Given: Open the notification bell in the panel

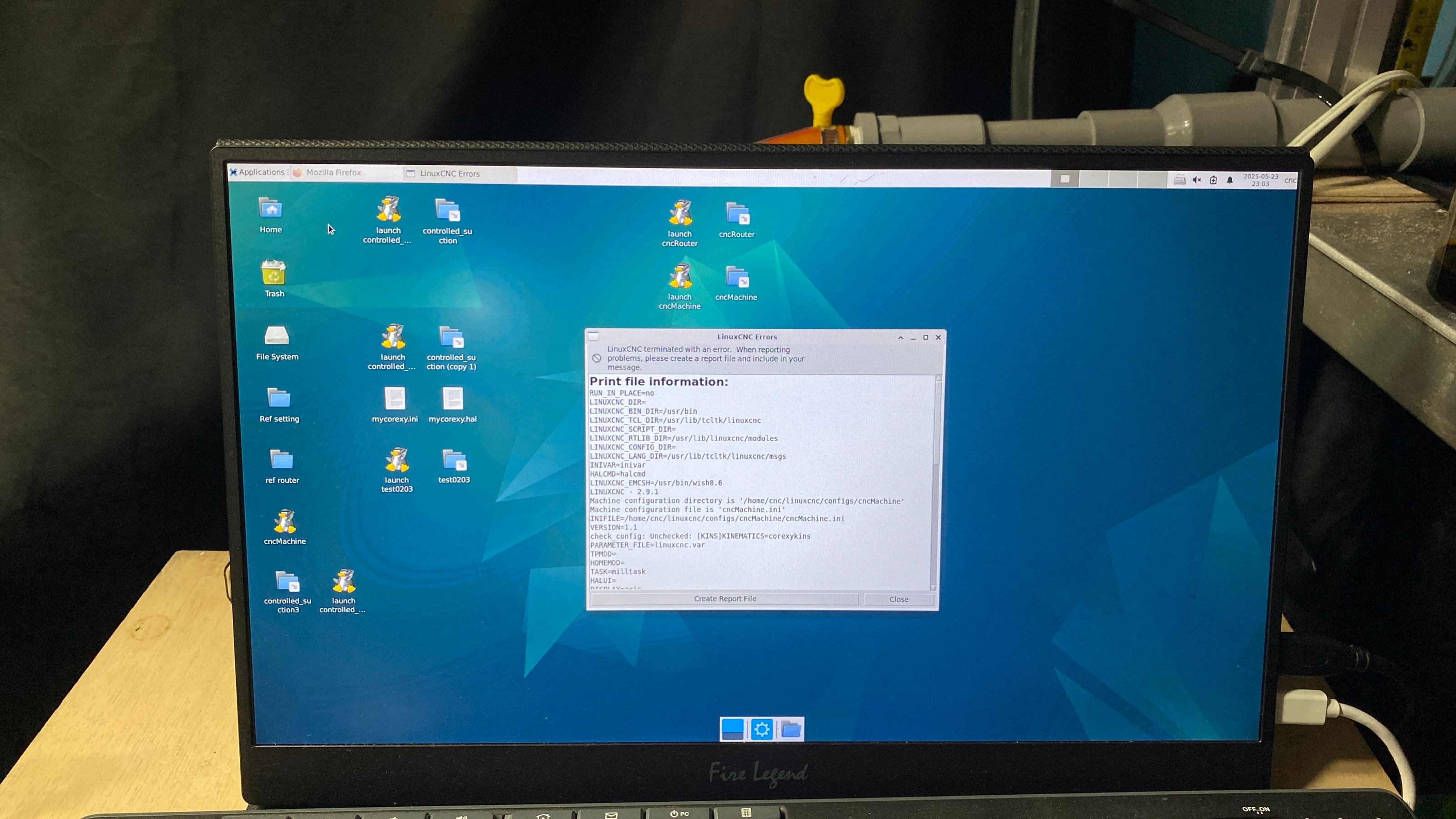Looking at the screenshot, I should [x=1229, y=180].
